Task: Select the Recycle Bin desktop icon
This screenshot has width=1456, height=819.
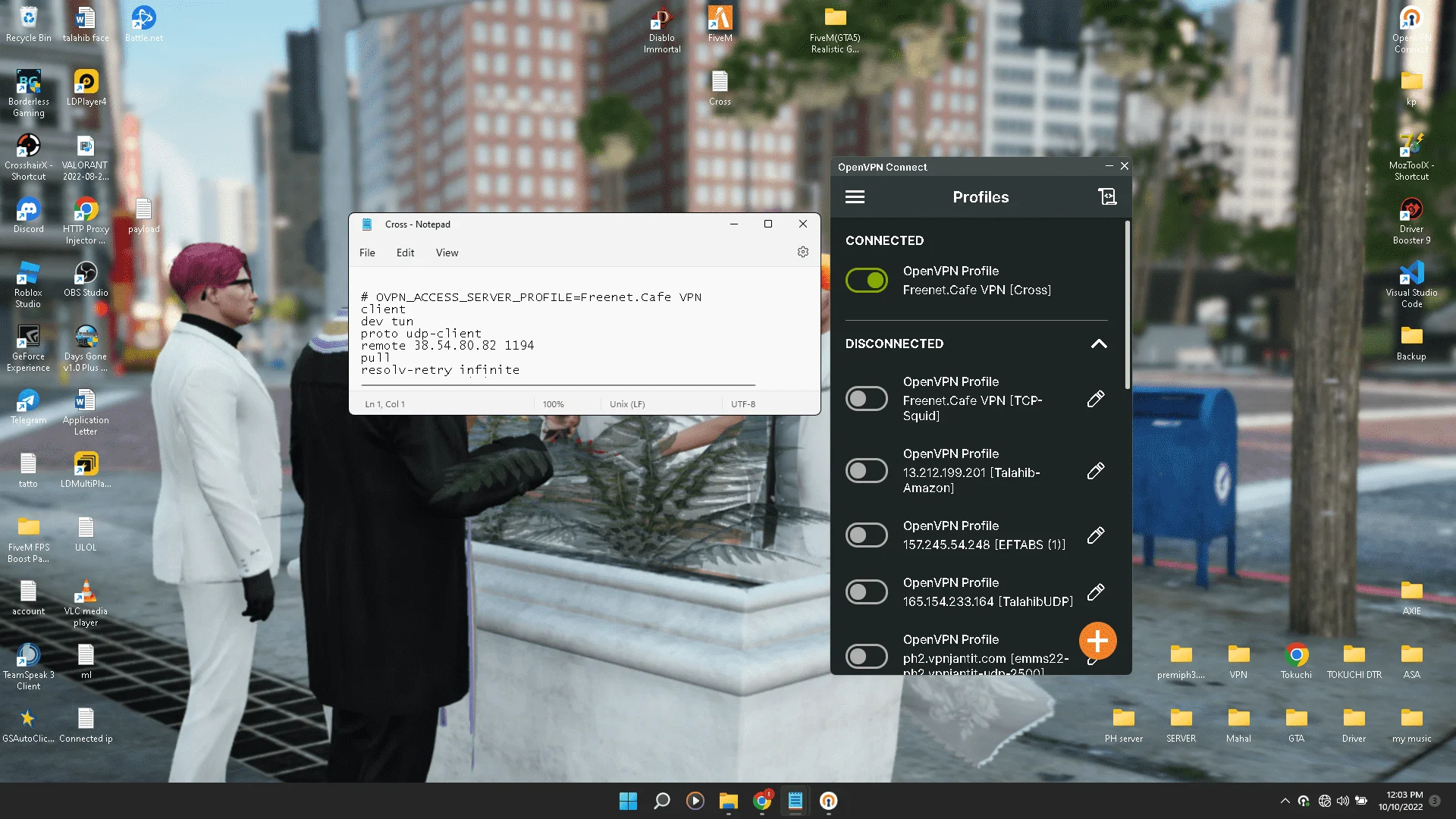Action: point(29,24)
